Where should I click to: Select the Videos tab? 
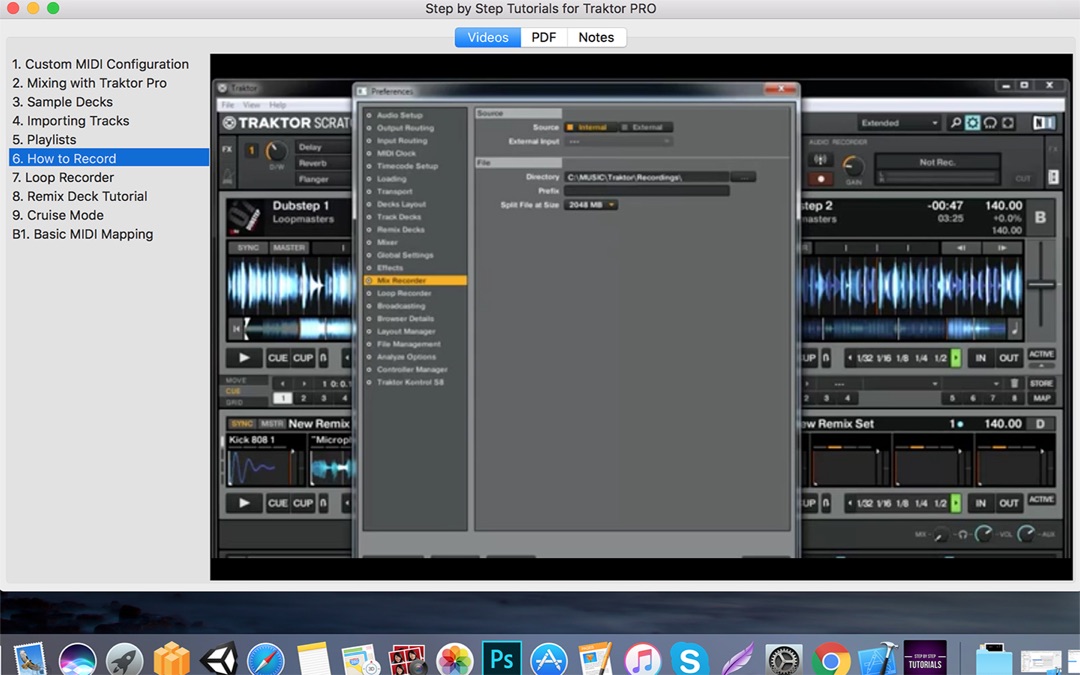(488, 37)
